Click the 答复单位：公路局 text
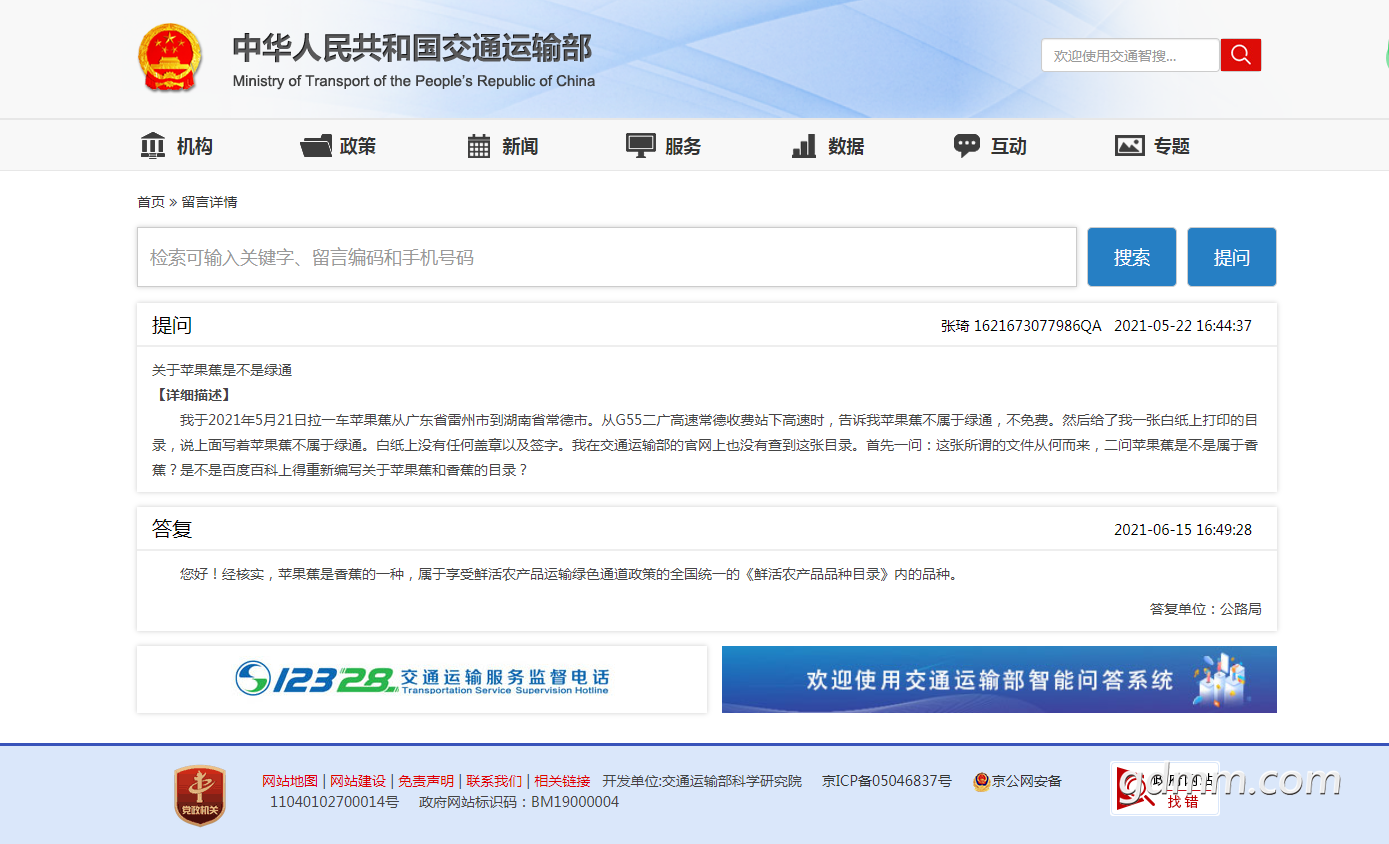1389x844 pixels. tap(1206, 609)
